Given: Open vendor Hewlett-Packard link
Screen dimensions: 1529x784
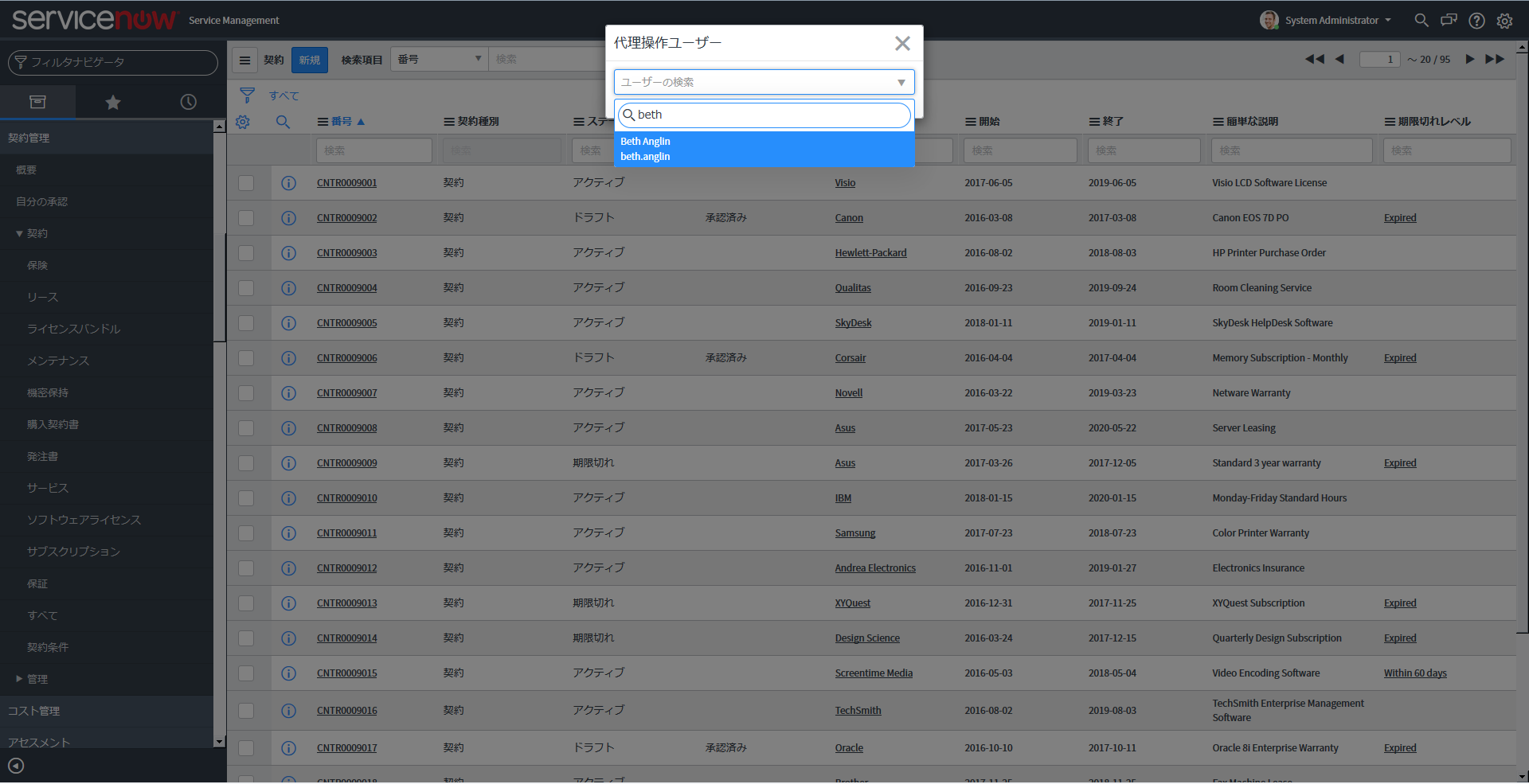Looking at the screenshot, I should 870,253.
